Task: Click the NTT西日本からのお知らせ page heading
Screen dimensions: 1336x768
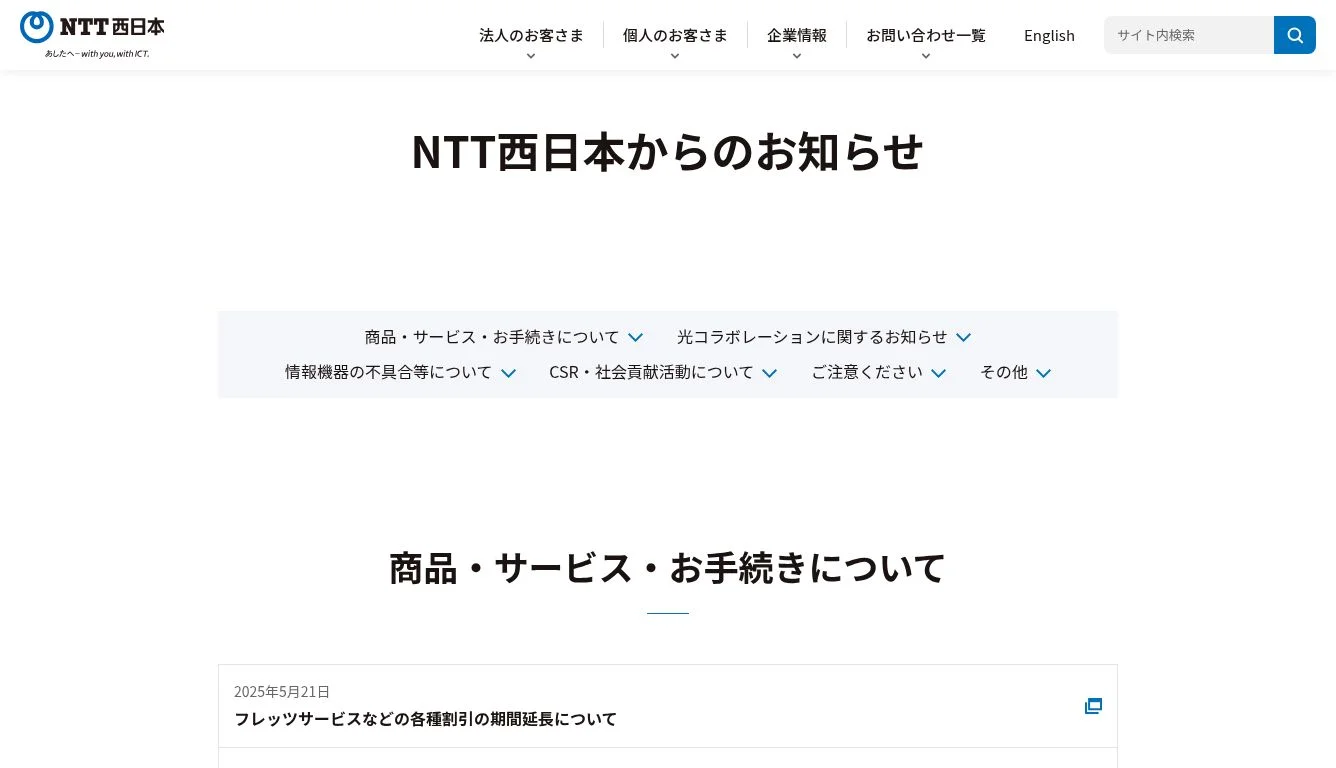Action: pyautogui.click(x=668, y=151)
